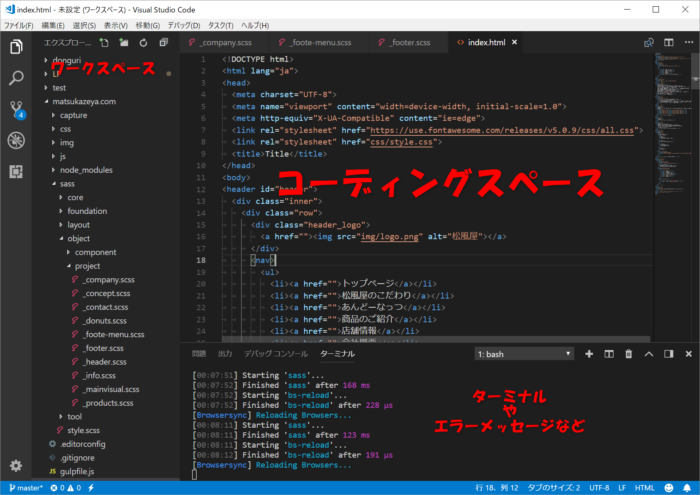Open the Debug view in activity bar

[16, 140]
